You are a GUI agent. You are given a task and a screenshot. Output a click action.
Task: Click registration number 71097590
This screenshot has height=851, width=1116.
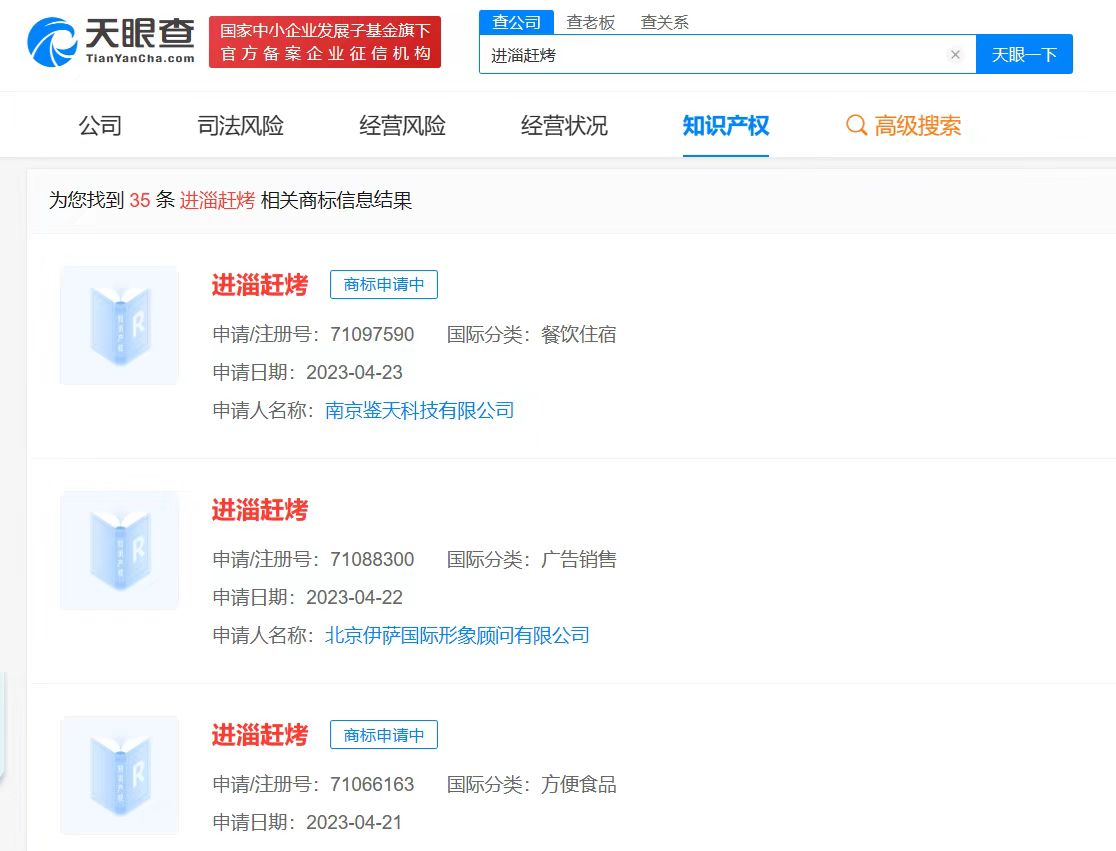pyautogui.click(x=372, y=334)
